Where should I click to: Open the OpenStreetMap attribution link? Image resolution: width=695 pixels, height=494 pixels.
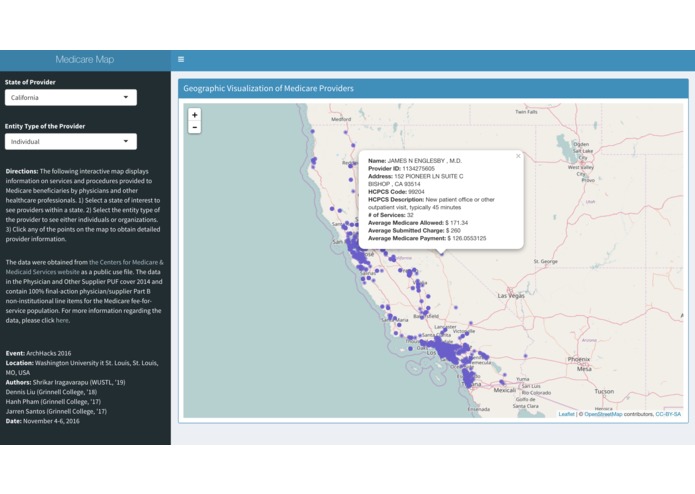point(603,414)
